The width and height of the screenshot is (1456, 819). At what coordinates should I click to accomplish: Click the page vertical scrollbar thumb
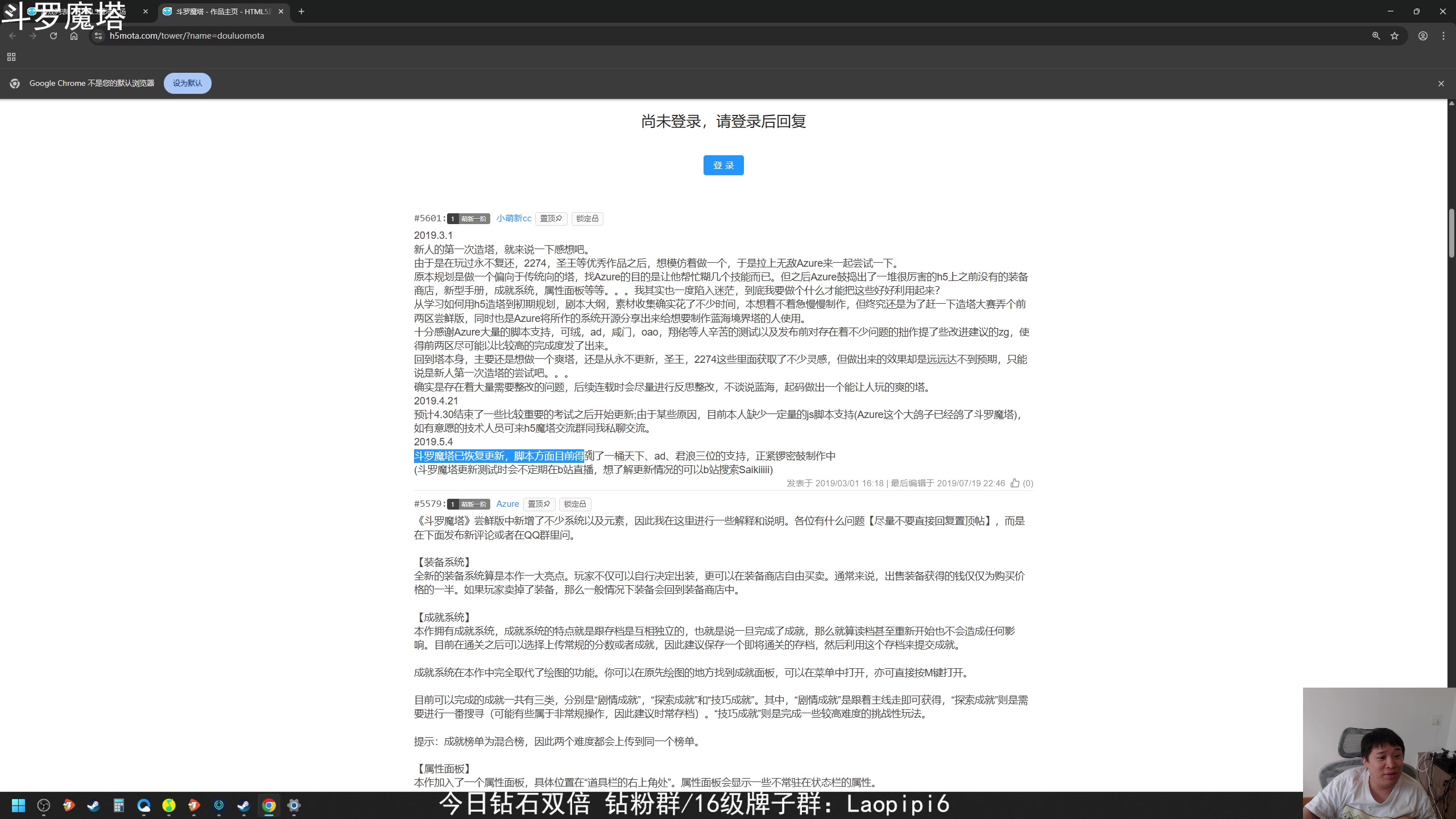click(1451, 233)
